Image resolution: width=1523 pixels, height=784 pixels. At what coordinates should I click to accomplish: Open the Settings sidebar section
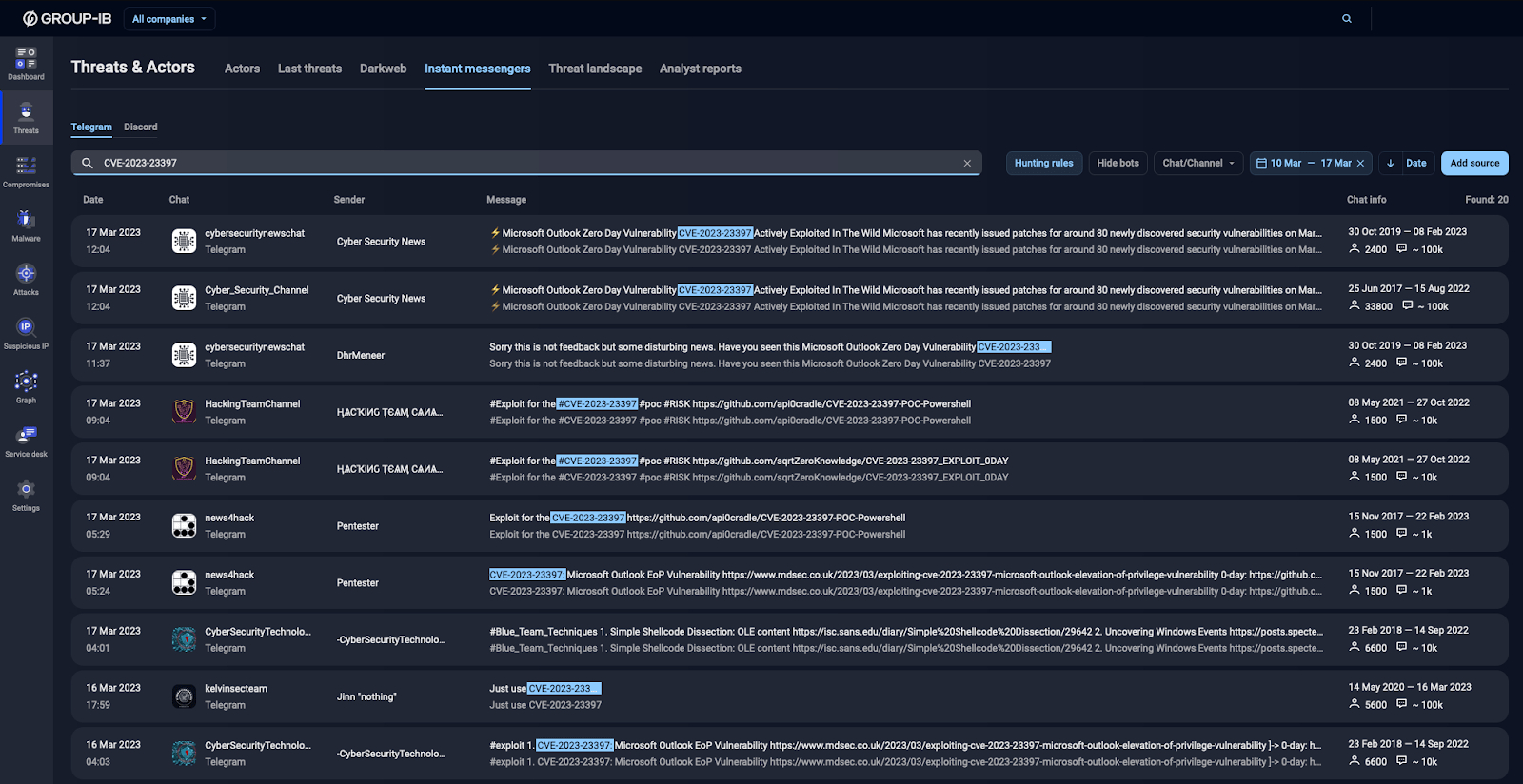coord(26,496)
